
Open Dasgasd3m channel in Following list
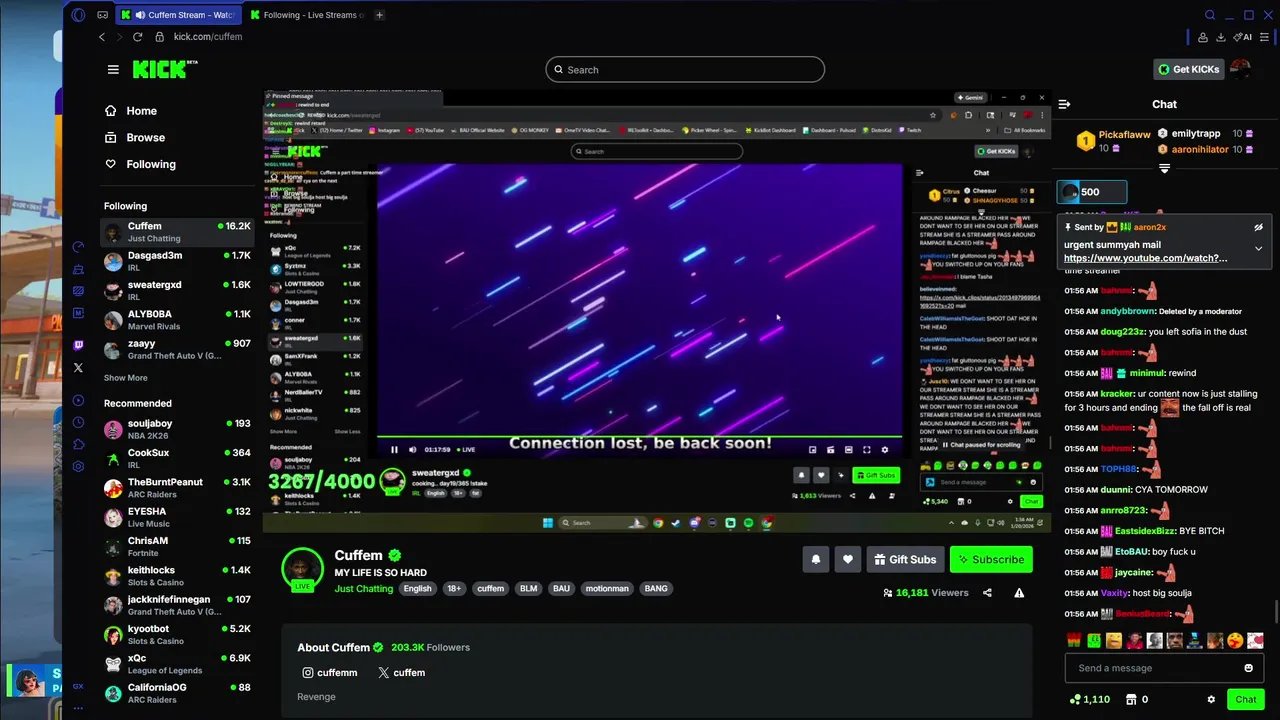click(177, 262)
